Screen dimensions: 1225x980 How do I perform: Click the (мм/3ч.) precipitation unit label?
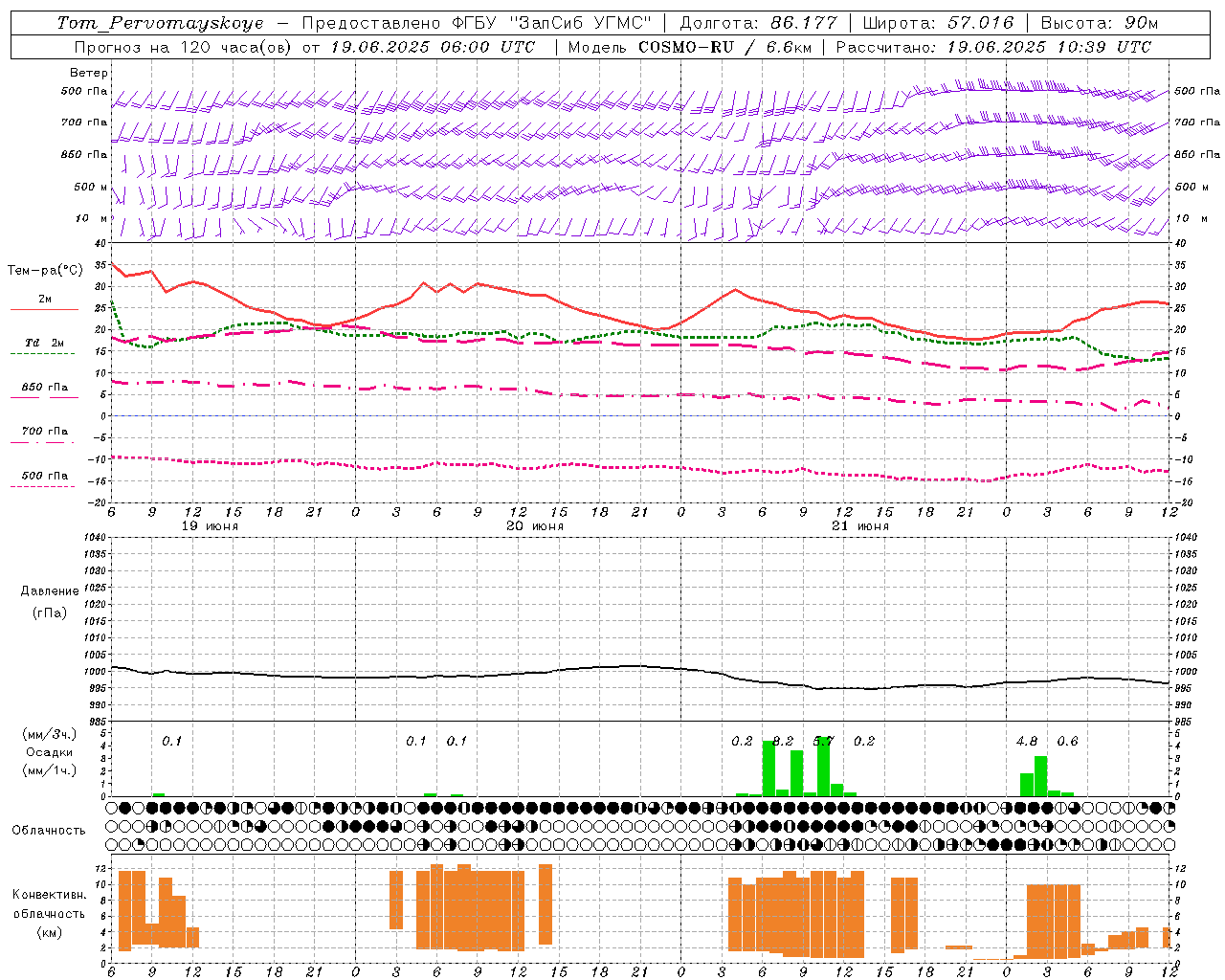[x=50, y=735]
